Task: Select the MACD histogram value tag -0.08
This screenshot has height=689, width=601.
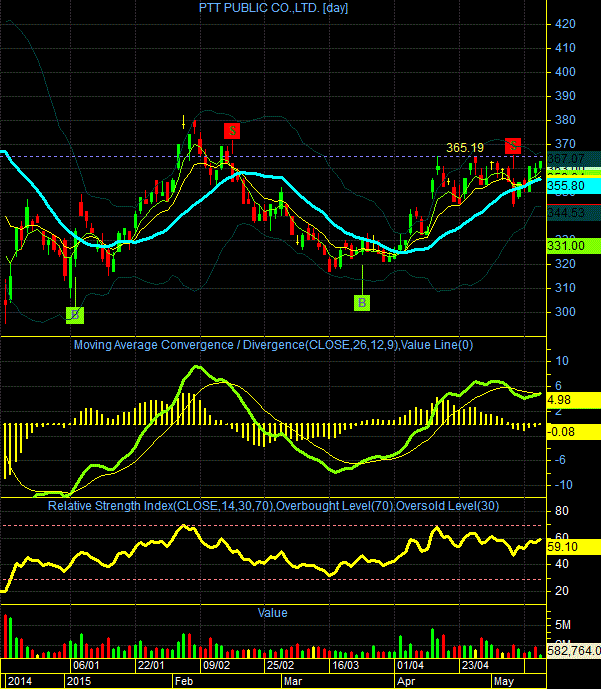Action: click(x=574, y=432)
